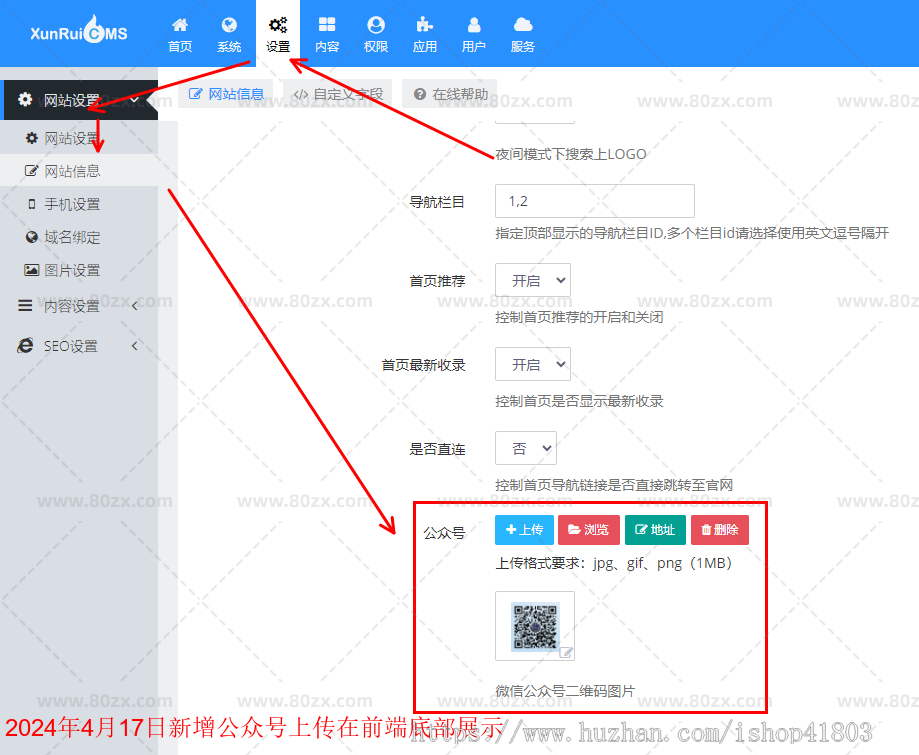Select the 系统 system icon

tap(229, 32)
